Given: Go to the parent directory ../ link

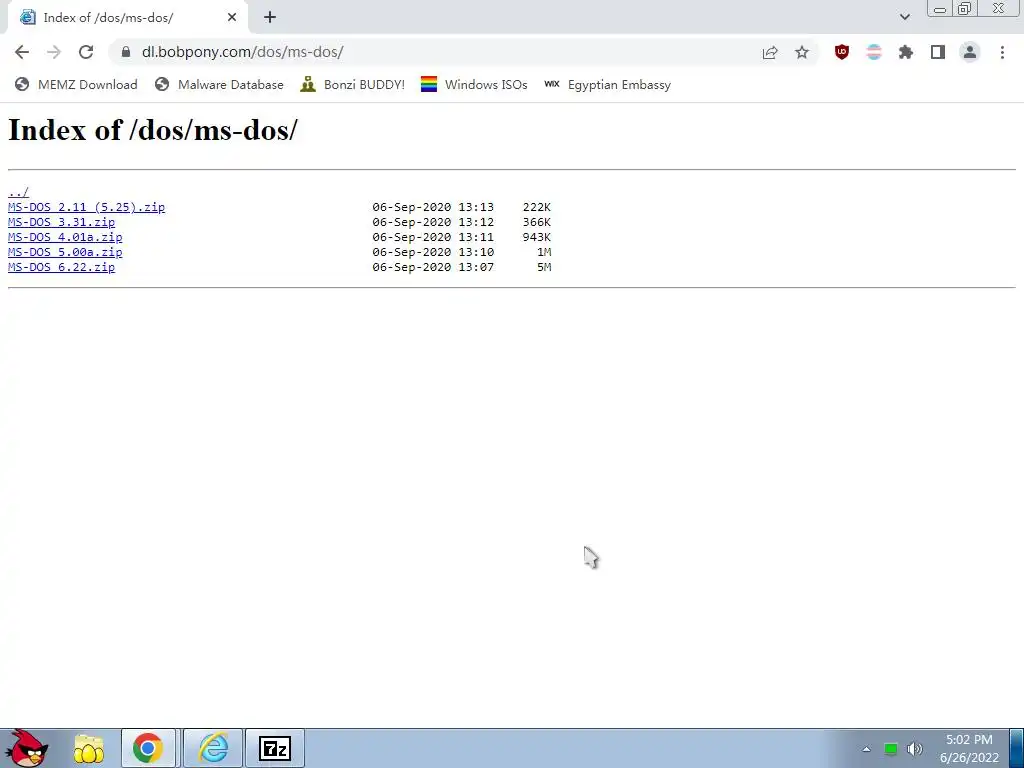Looking at the screenshot, I should (x=18, y=192).
